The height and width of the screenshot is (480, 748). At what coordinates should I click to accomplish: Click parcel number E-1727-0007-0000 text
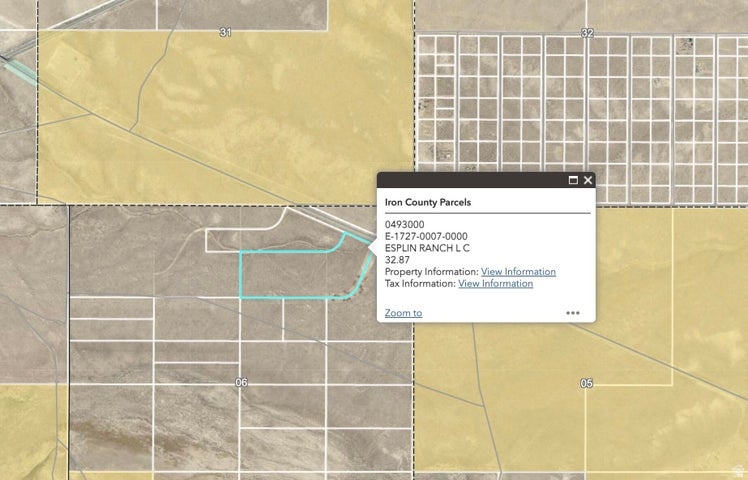click(426, 236)
